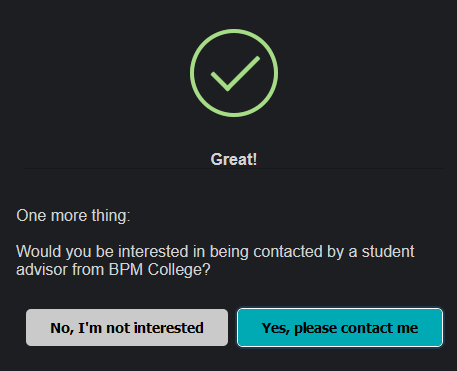The image size is (457, 371).
Task: Accept the advisor contact with the teal button
Action: point(340,327)
